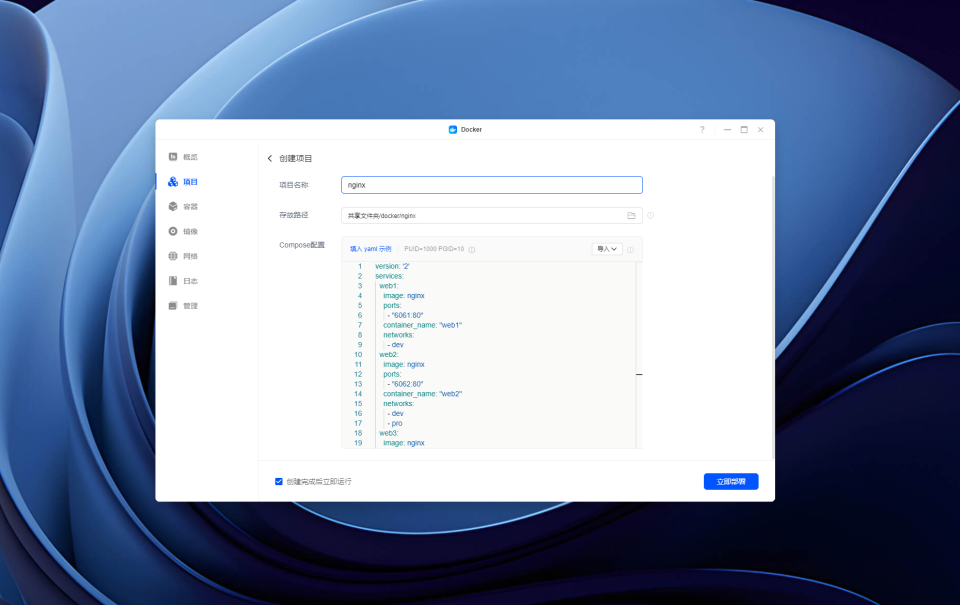960x605 pixels.
Task: Select the 项目 project icon in sidebar
Action: click(173, 182)
